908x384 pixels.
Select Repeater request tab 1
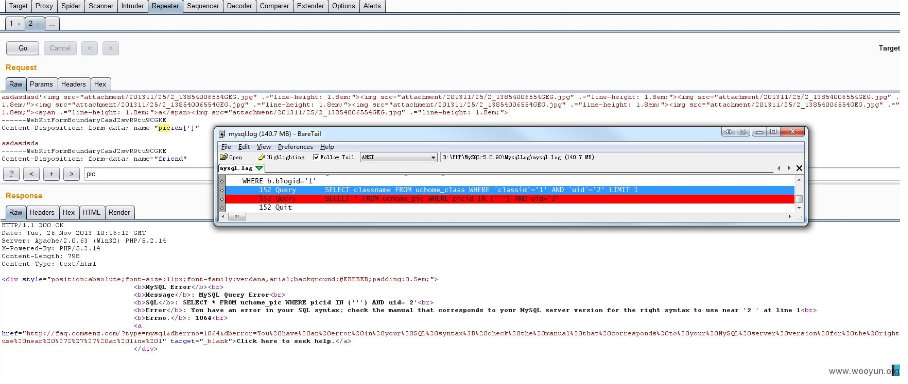(14, 24)
